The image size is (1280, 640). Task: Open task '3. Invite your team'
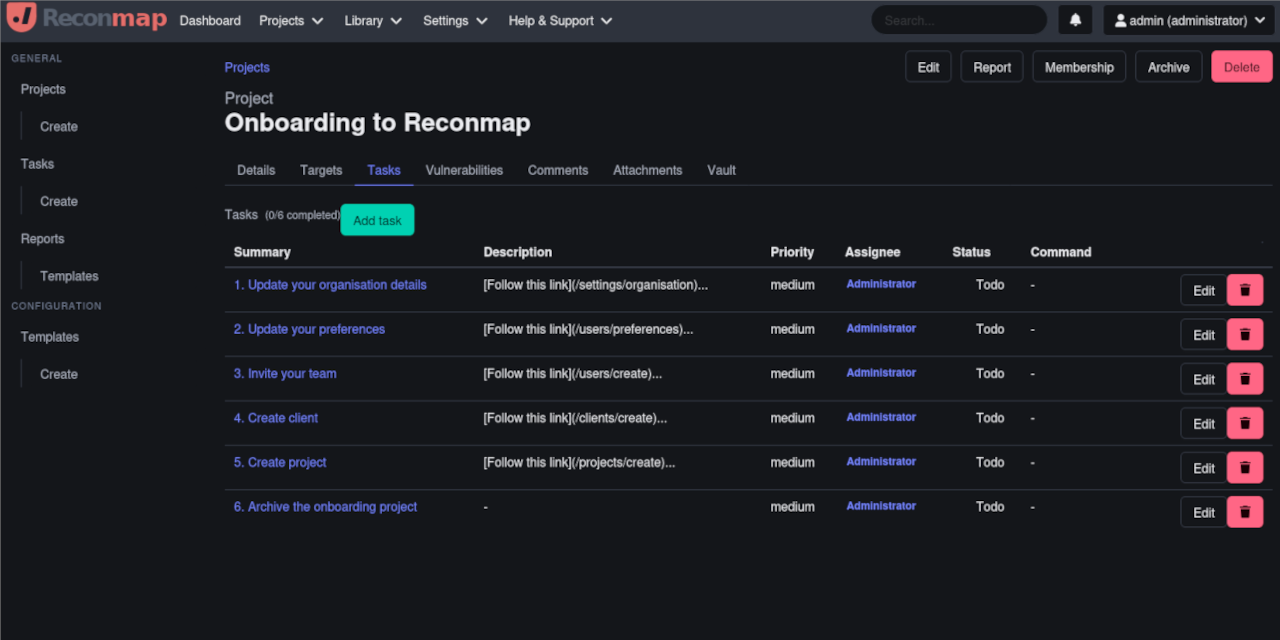285,373
